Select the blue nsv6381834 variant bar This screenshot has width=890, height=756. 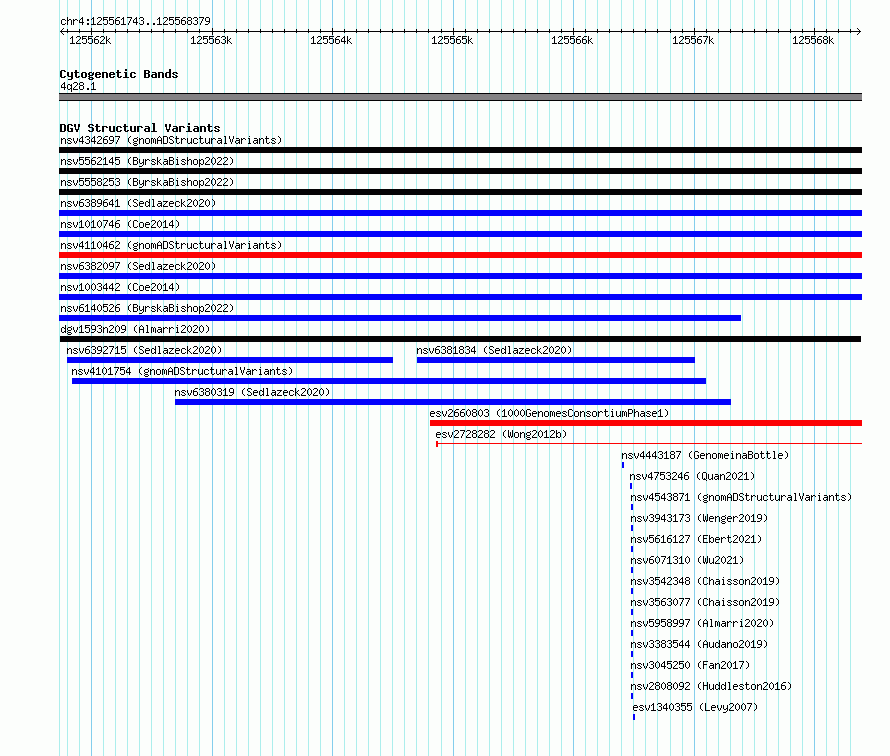pyautogui.click(x=556, y=360)
